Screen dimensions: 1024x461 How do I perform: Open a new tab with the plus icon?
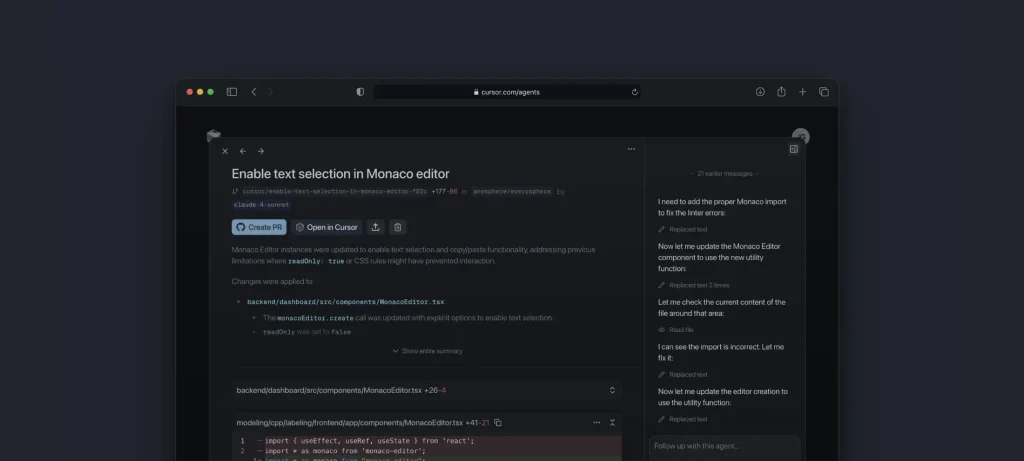pos(803,92)
